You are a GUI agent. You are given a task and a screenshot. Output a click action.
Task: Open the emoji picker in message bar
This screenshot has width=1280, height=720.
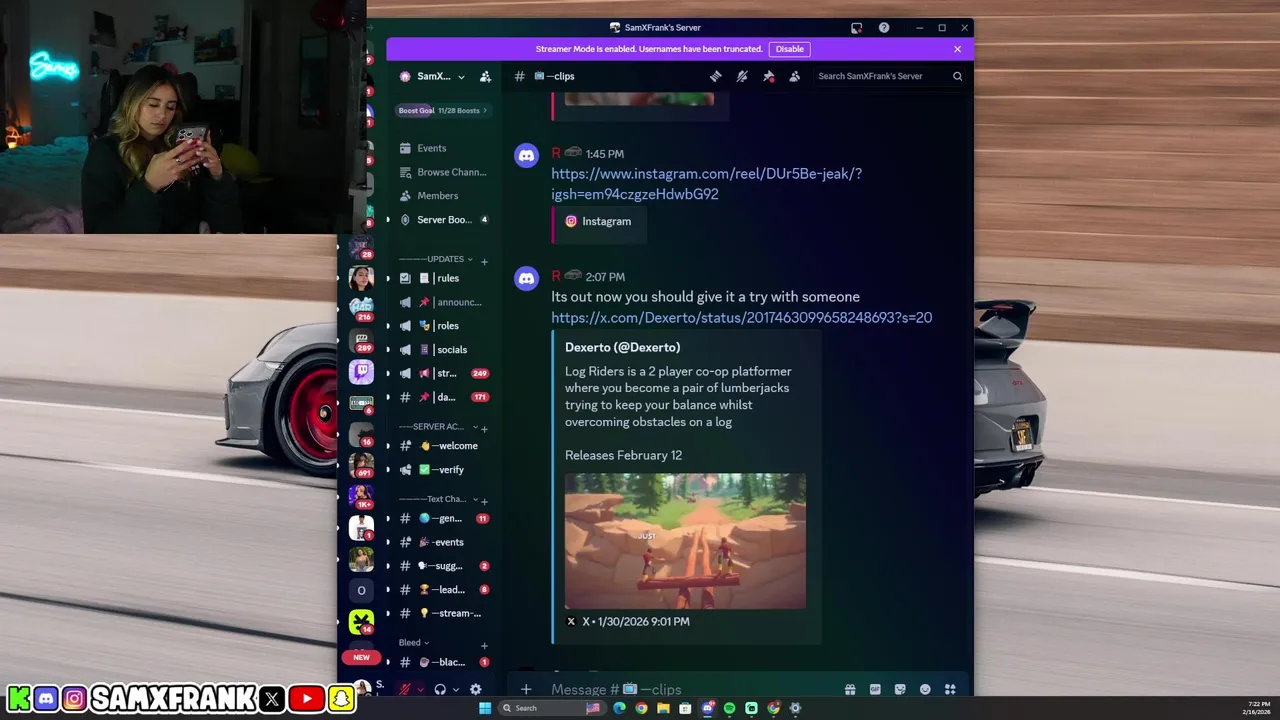point(925,689)
